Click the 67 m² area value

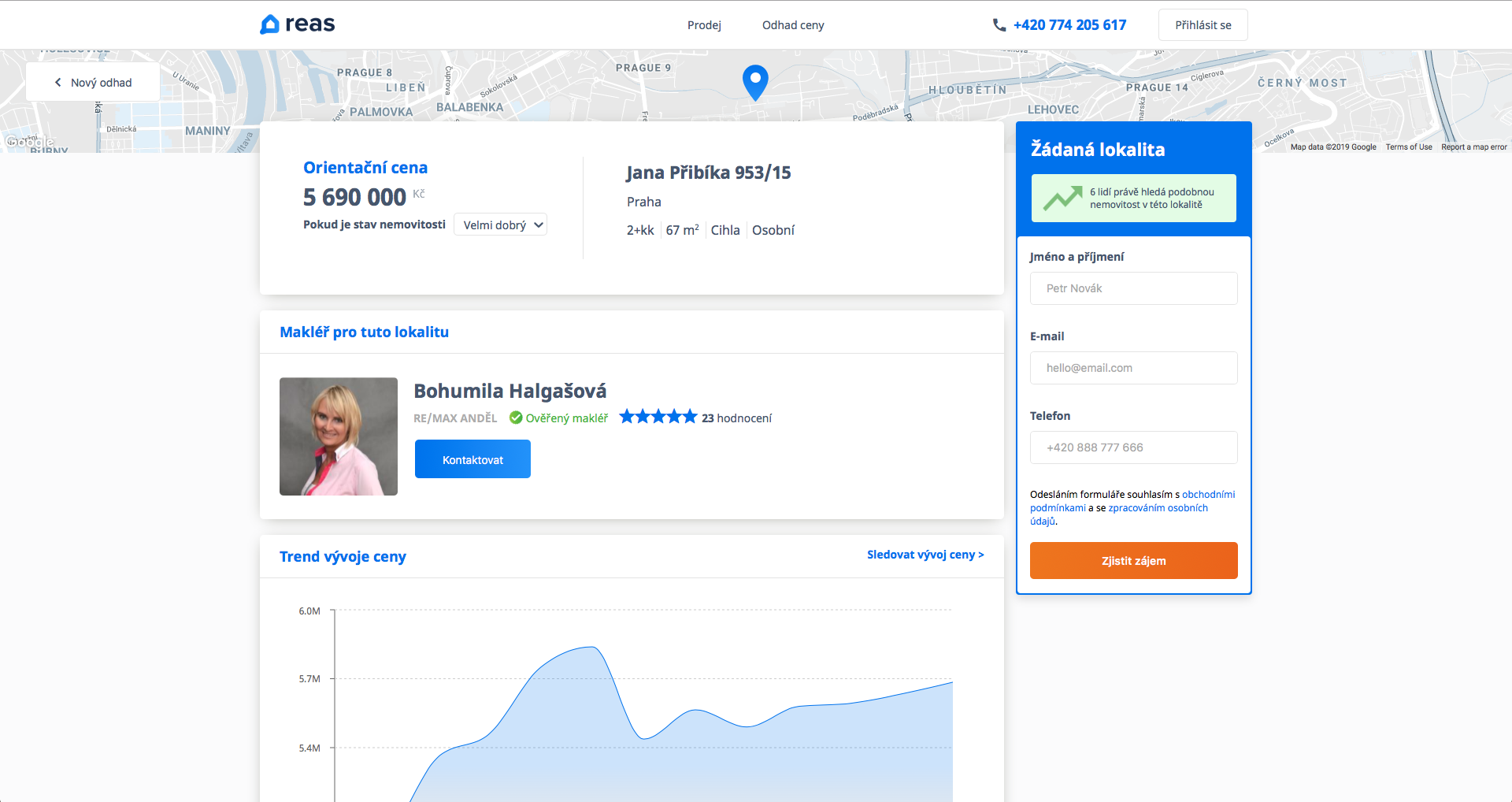tap(682, 230)
